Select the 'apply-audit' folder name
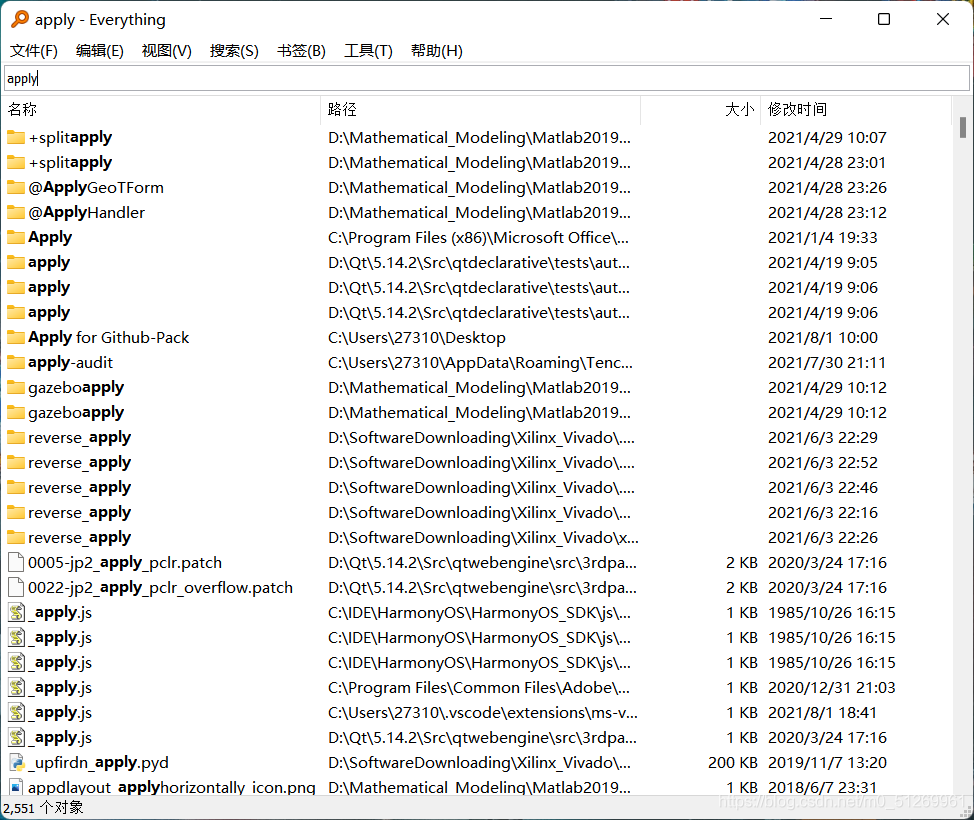The height and width of the screenshot is (820, 974). point(70,362)
